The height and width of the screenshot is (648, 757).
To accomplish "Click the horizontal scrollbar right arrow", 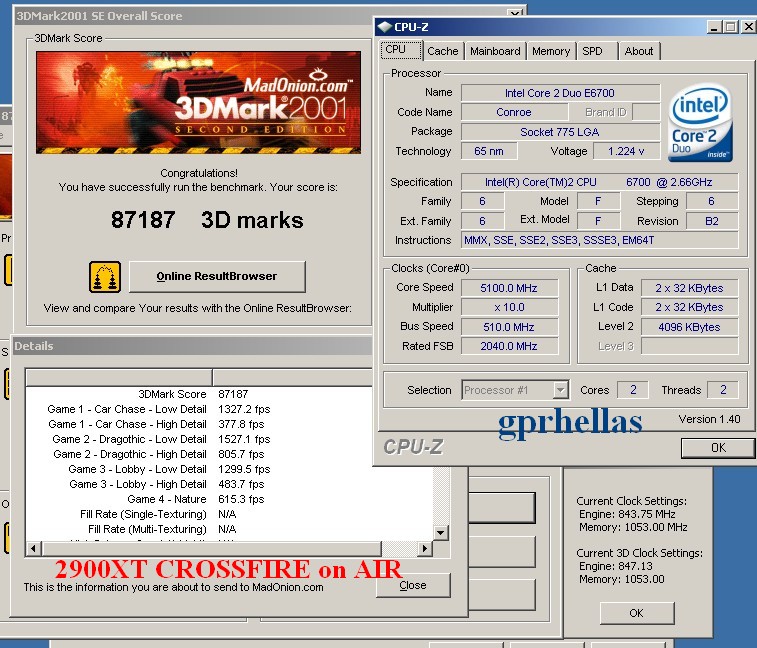I will point(424,549).
